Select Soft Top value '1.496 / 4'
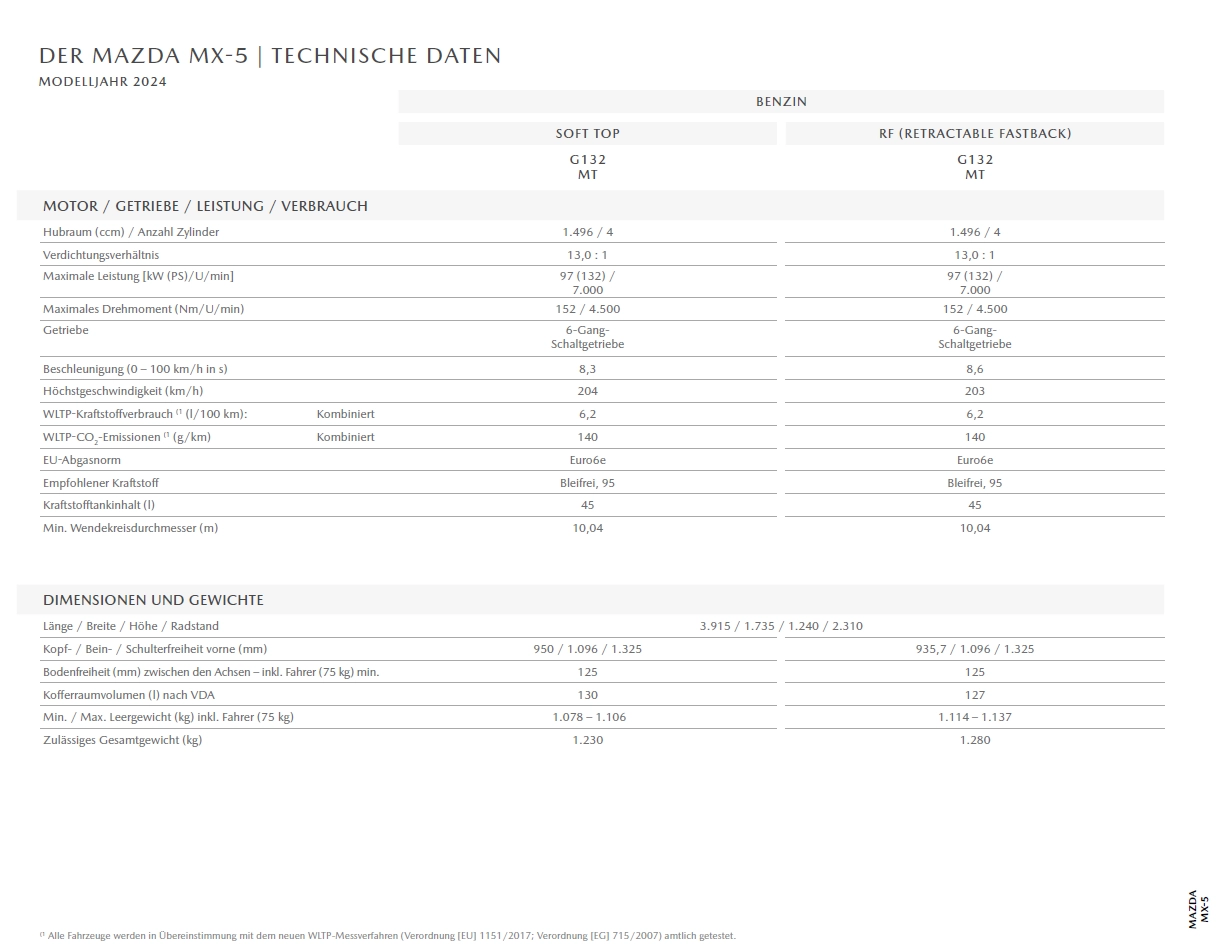 588,232
